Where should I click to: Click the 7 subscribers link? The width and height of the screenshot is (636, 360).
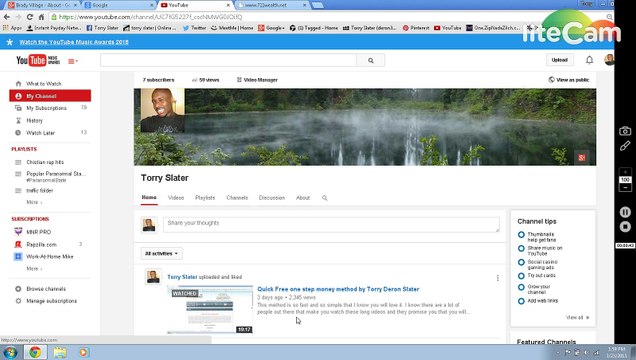(x=158, y=80)
